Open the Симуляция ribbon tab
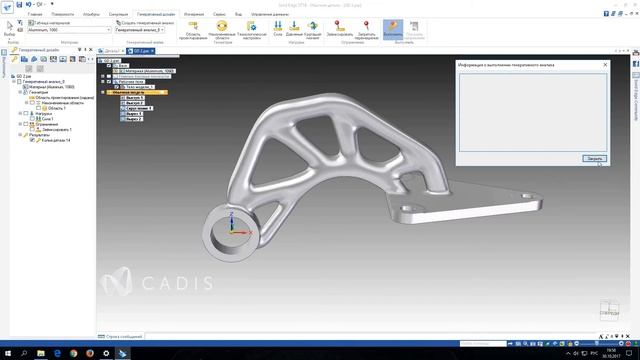Screen dimensions: 640x360 [118, 14]
